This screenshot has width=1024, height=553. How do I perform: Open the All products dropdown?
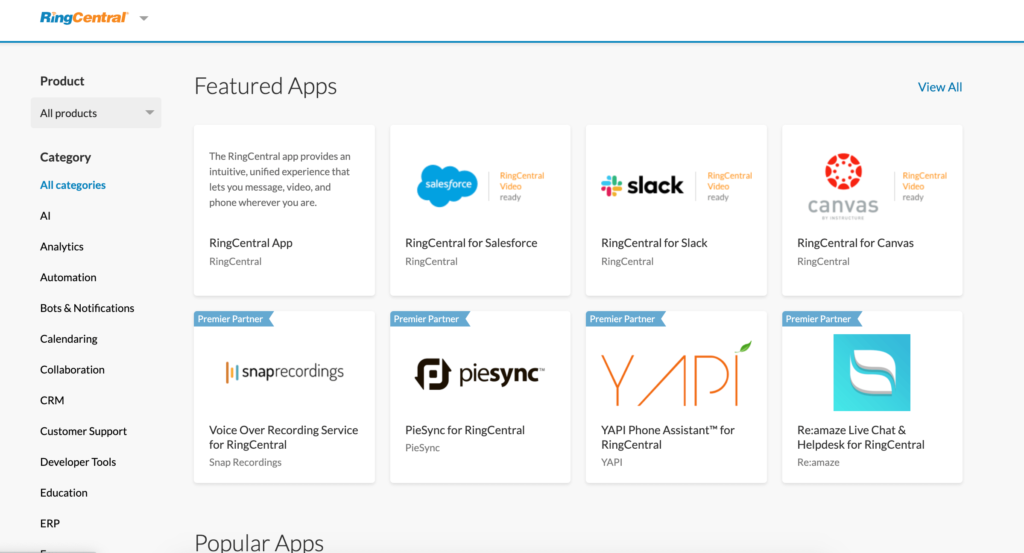point(96,113)
